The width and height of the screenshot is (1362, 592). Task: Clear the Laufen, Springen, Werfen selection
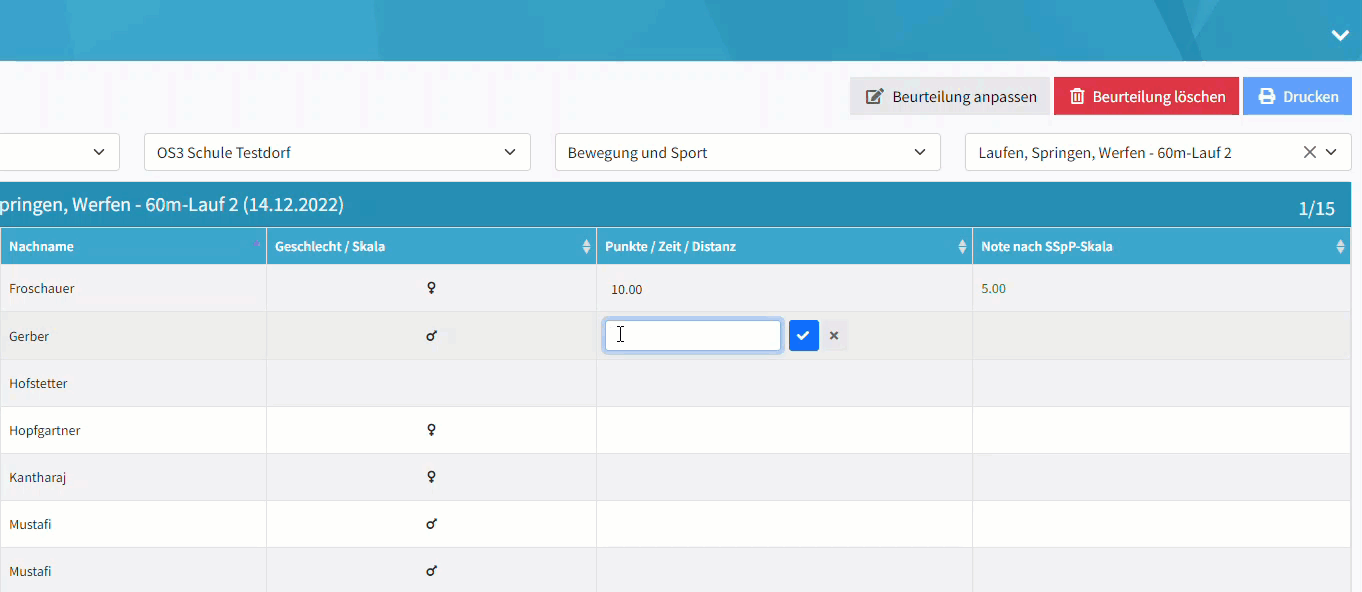1309,152
